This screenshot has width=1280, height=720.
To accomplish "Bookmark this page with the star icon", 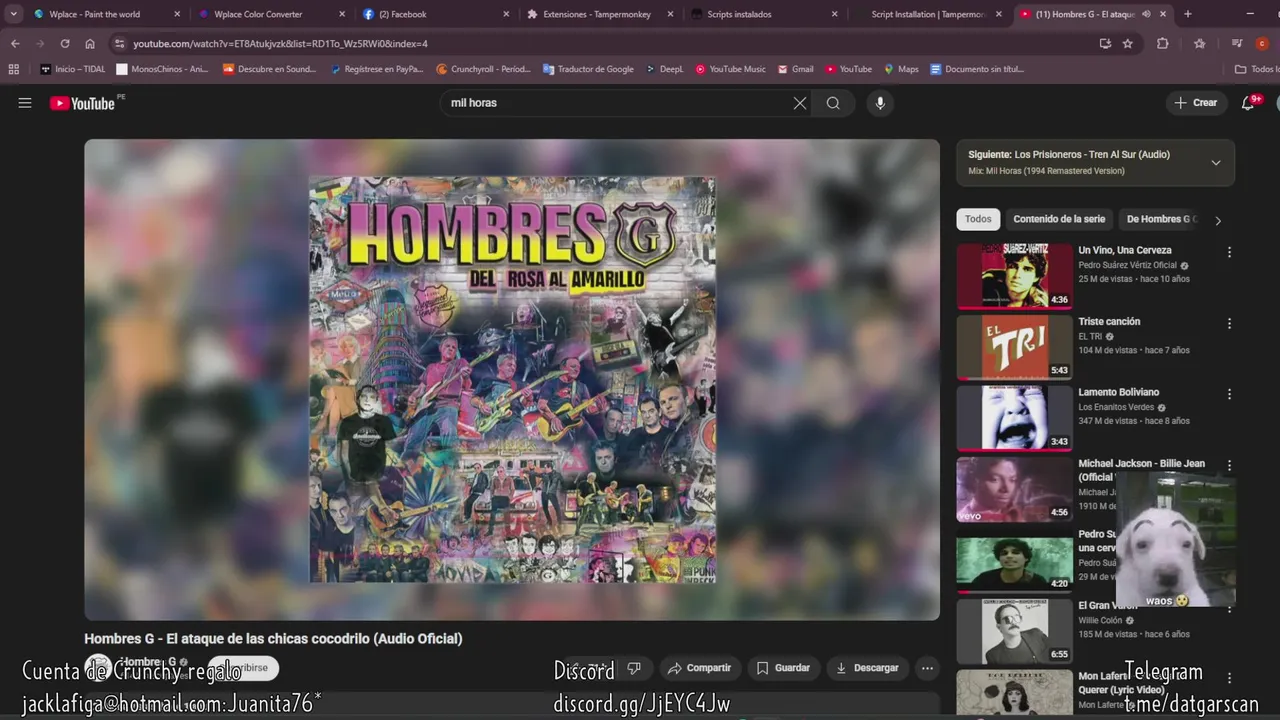I will (1128, 43).
